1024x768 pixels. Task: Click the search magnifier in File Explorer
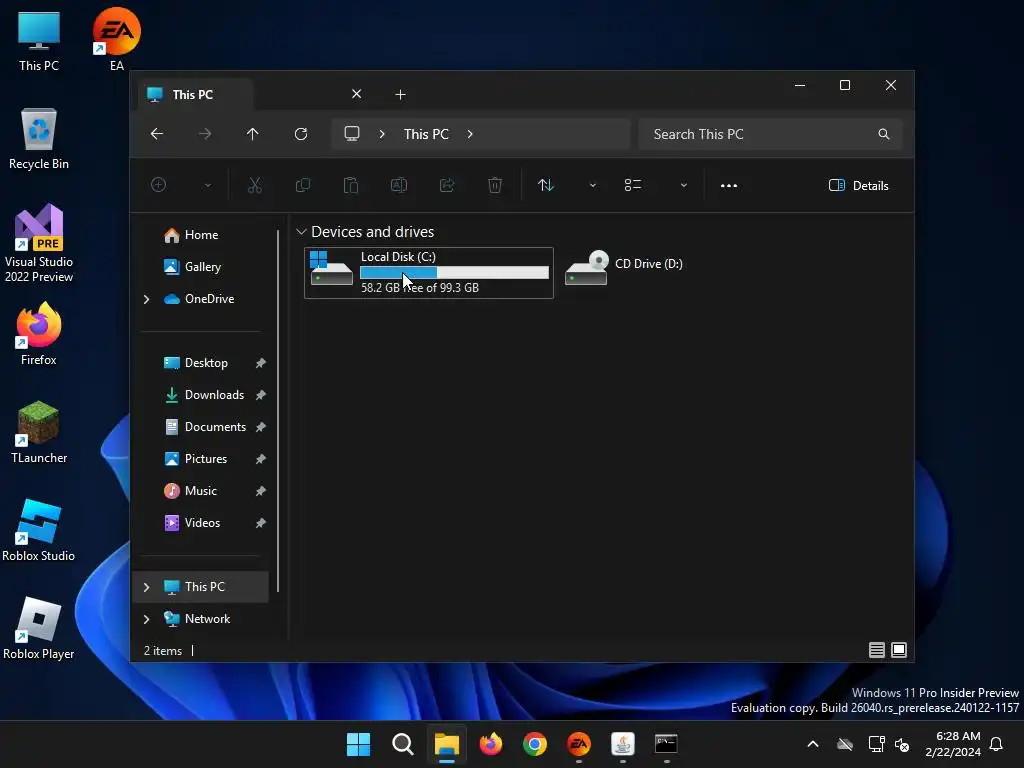(884, 134)
